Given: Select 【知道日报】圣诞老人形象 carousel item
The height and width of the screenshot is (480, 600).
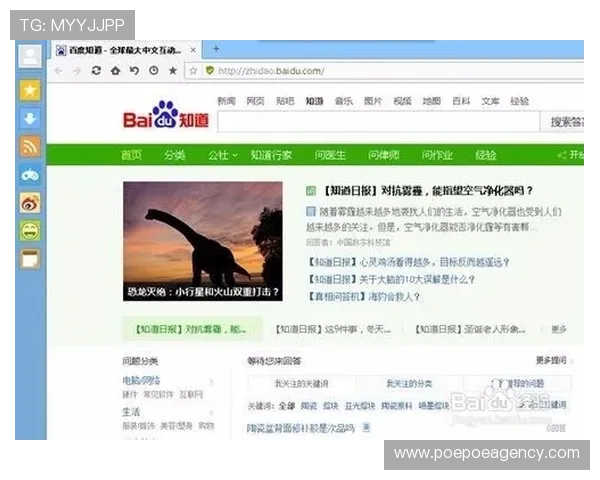Looking at the screenshot, I should (x=470, y=329).
